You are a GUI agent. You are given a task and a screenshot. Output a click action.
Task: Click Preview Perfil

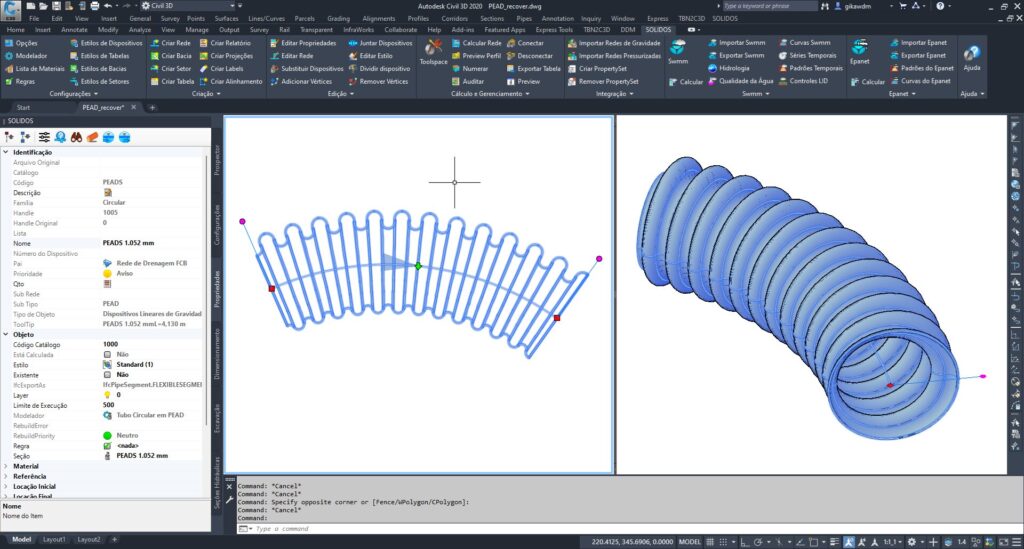pyautogui.click(x=476, y=56)
